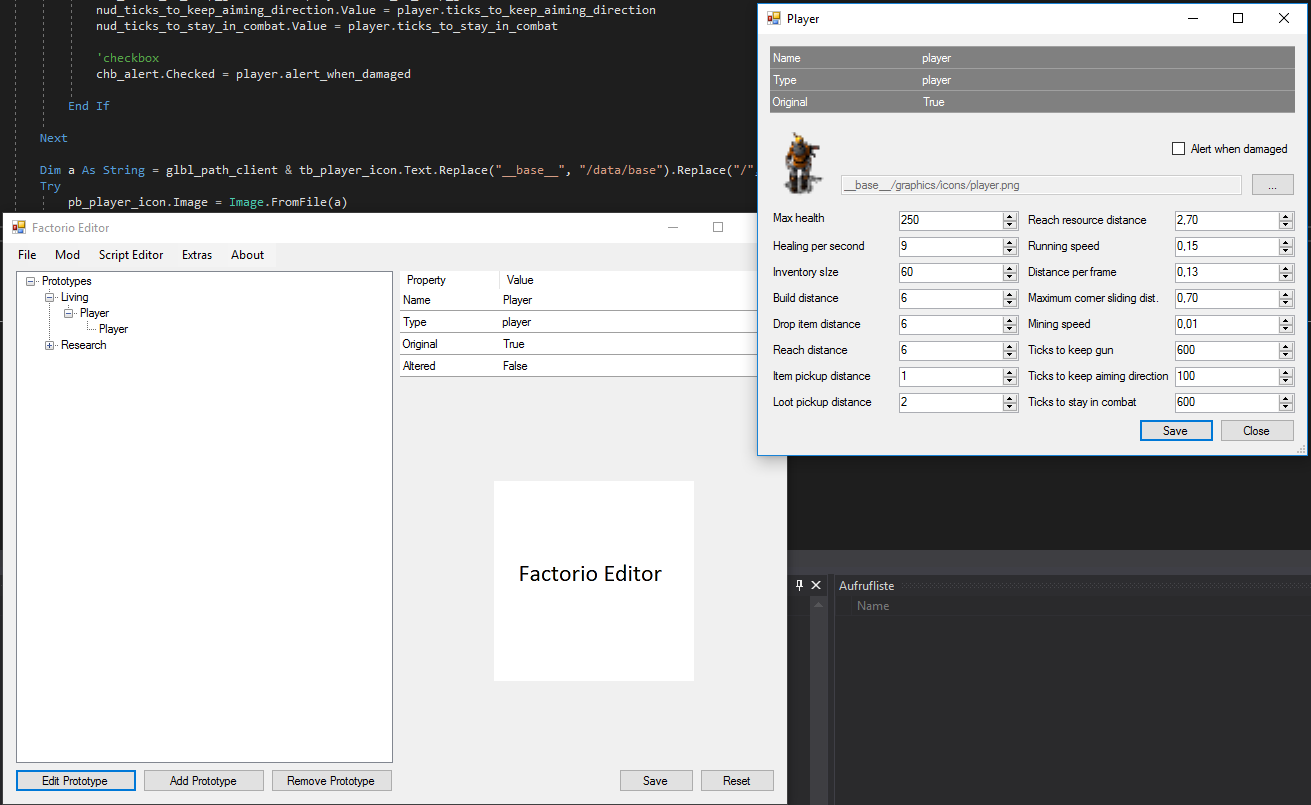1311x805 pixels.
Task: Click the Mining speed value field
Action: [1226, 324]
